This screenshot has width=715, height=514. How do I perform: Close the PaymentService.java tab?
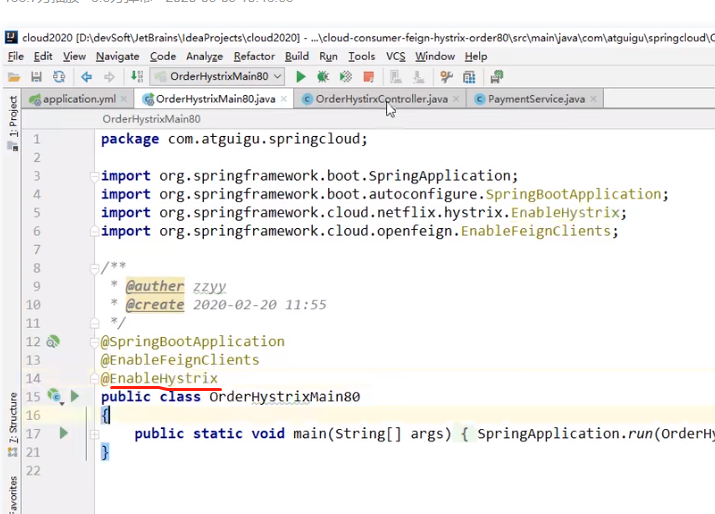[x=593, y=99]
